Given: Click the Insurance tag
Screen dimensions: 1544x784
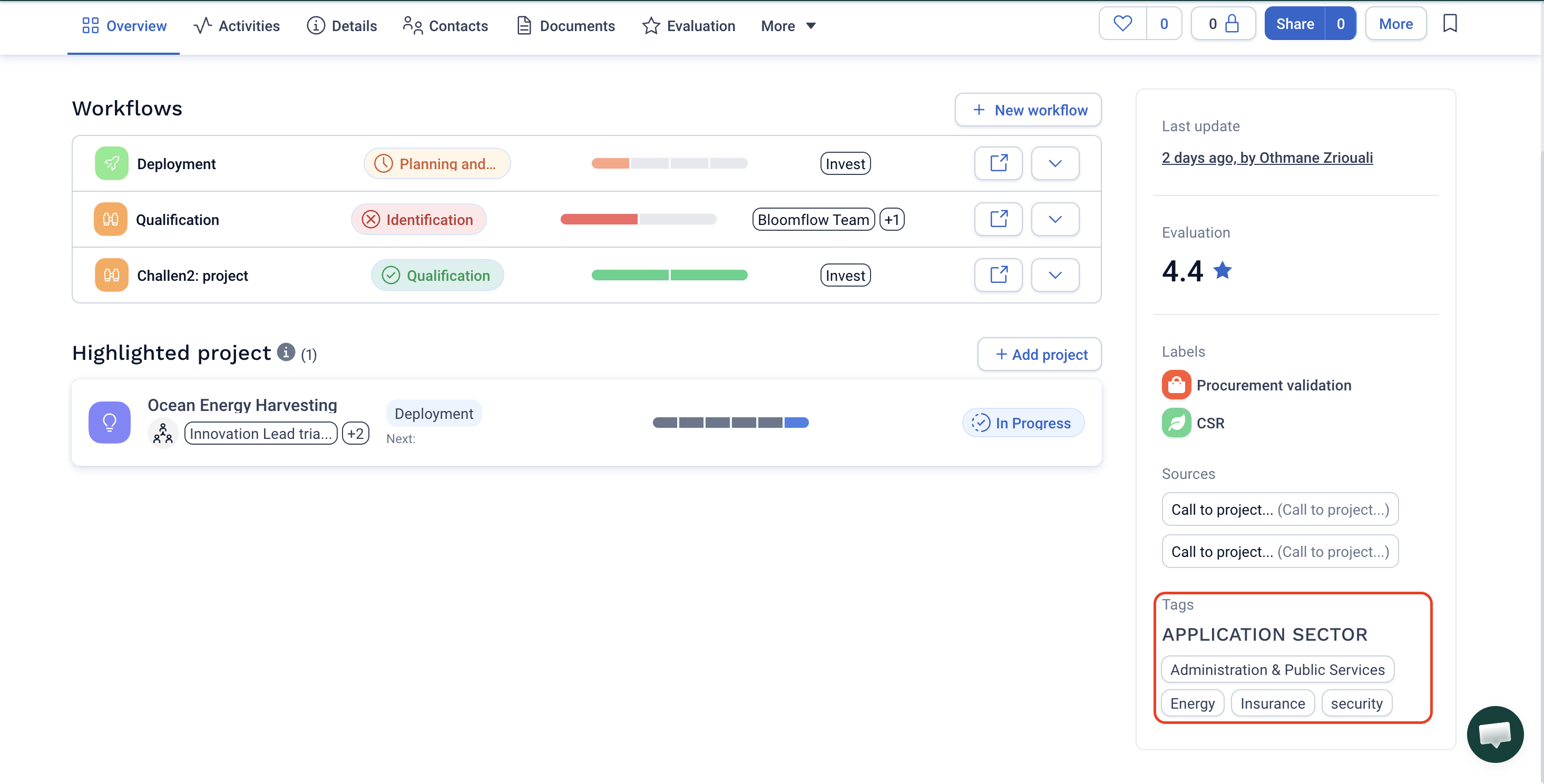Looking at the screenshot, I should [1273, 702].
